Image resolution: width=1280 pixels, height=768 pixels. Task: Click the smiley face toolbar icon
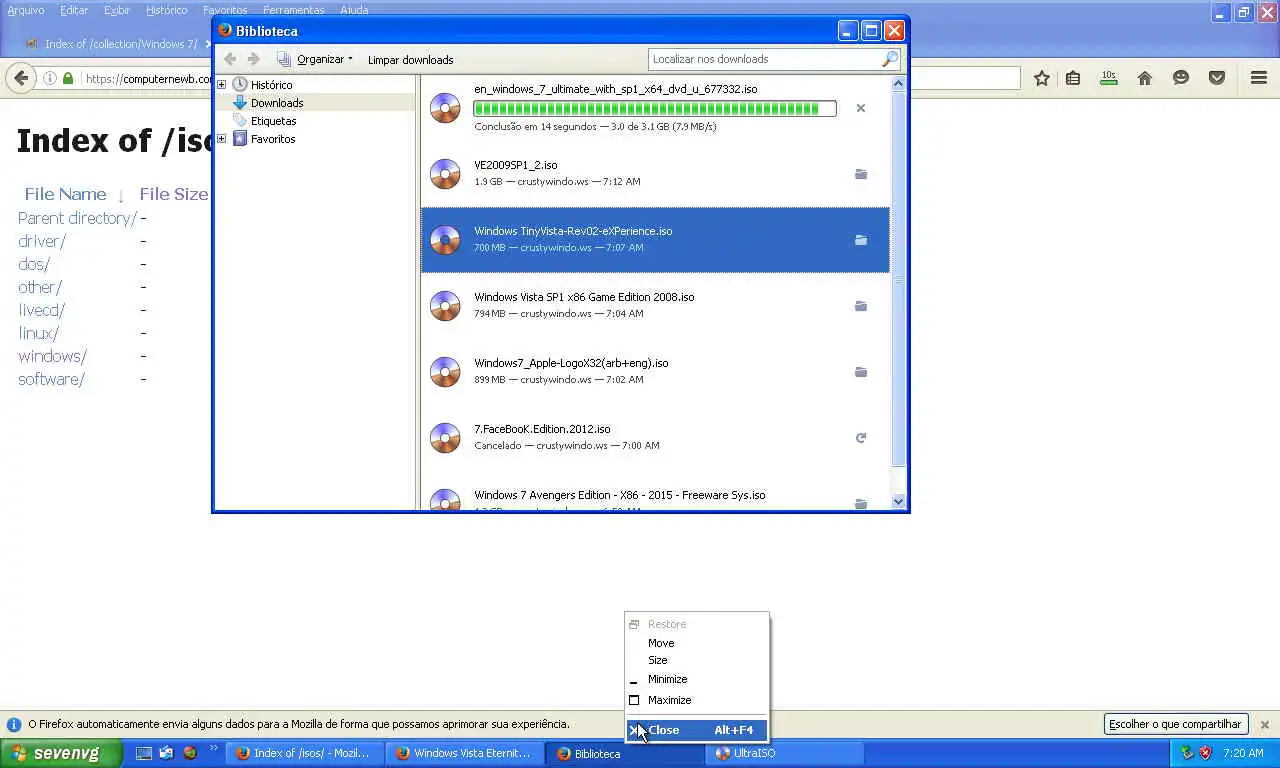1181,78
